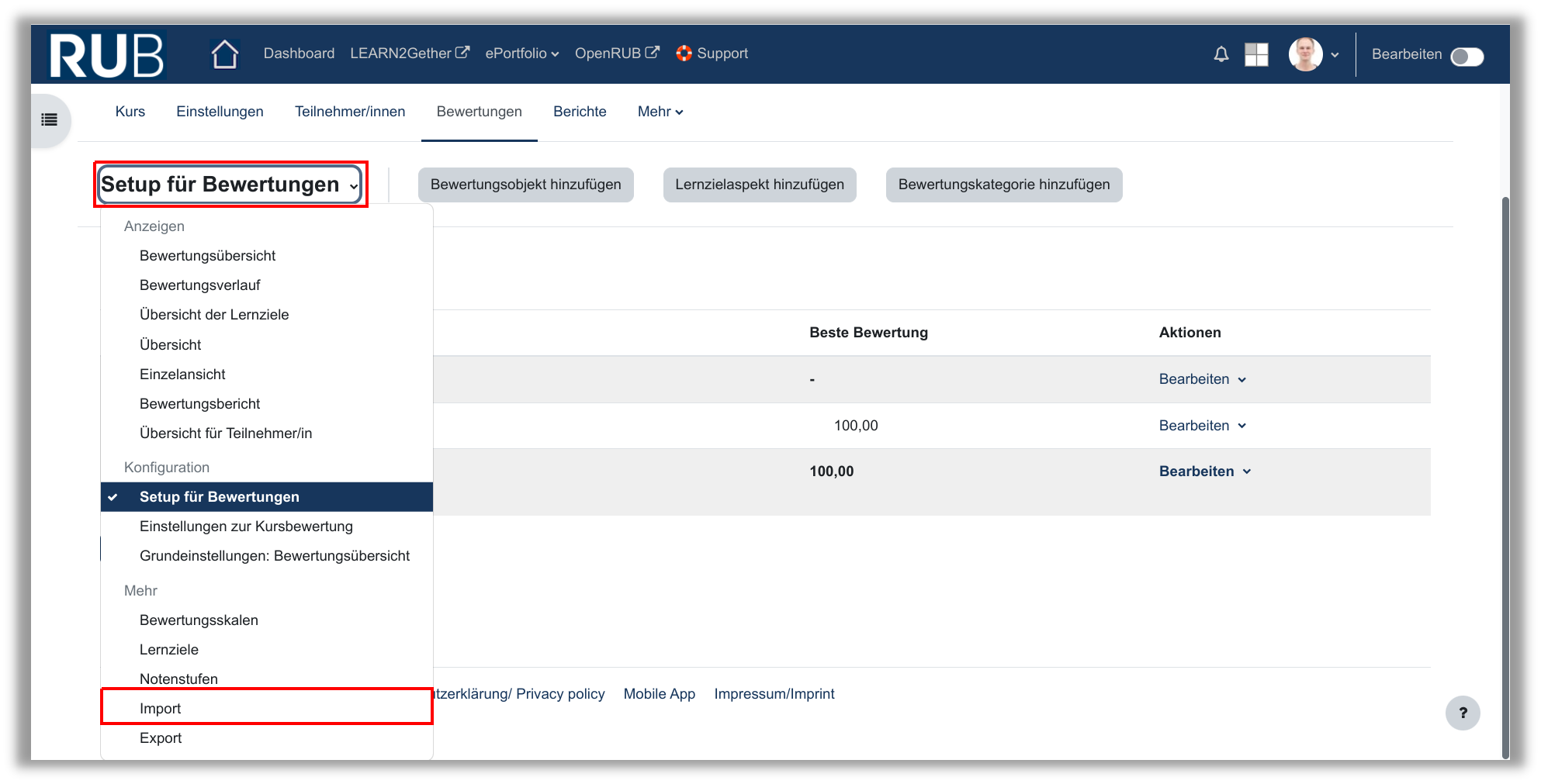Open the Impressum/Imprint footer link
Screen dimensions: 1541x784
click(774, 694)
